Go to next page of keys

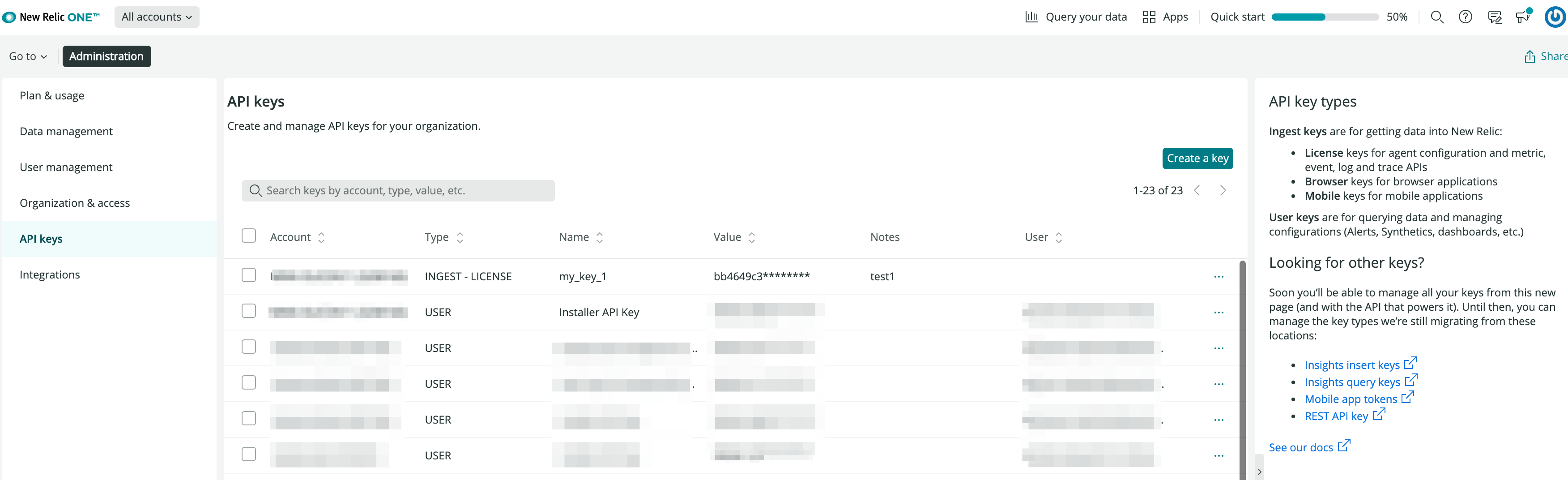click(1223, 191)
